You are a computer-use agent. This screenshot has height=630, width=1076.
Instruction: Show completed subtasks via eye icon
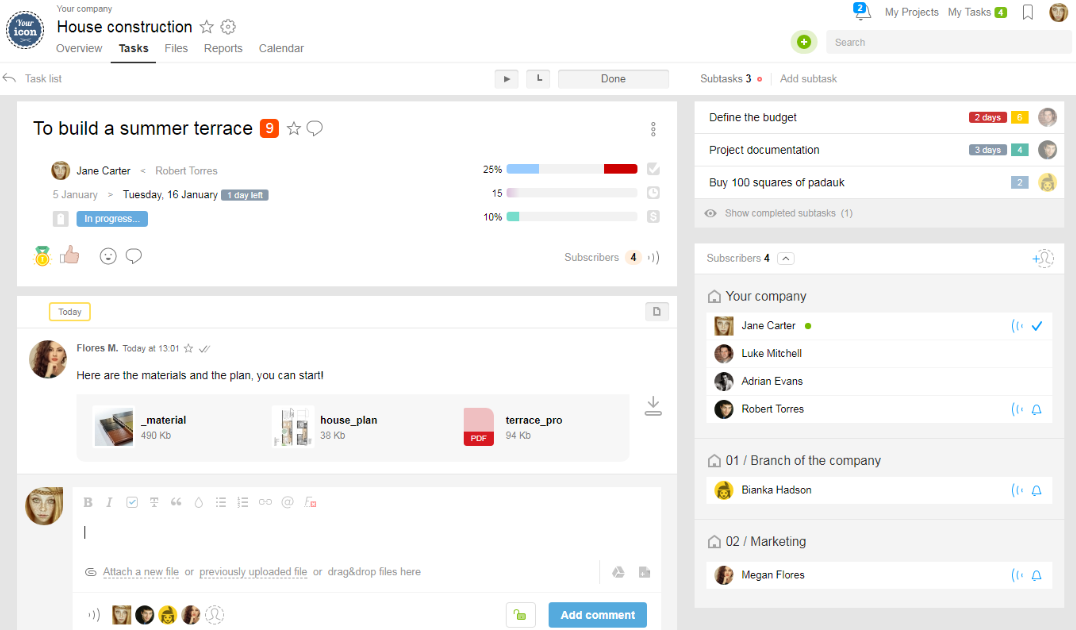710,213
